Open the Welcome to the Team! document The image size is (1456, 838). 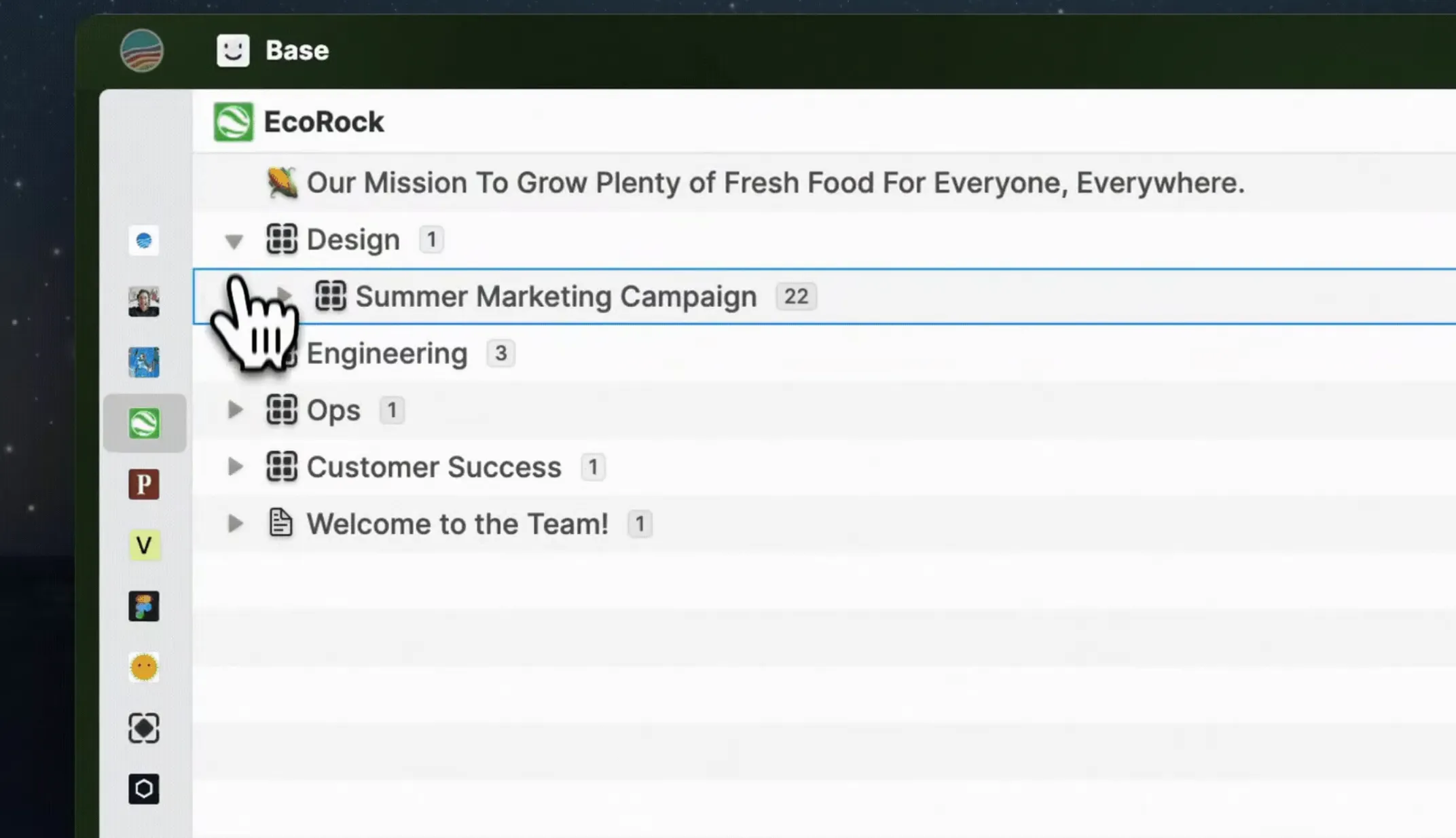tap(457, 524)
